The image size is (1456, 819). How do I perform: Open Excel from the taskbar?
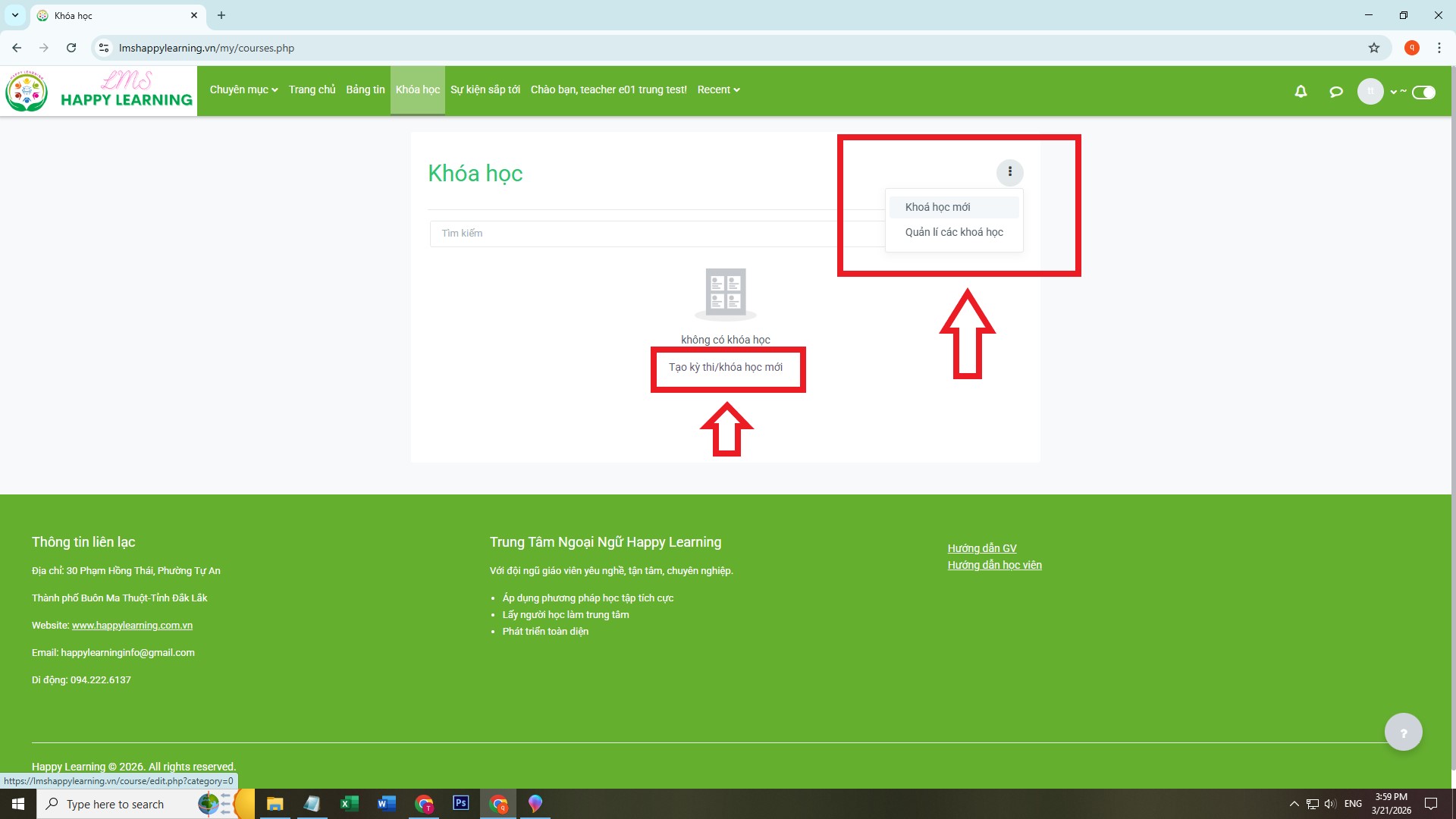pyautogui.click(x=349, y=803)
